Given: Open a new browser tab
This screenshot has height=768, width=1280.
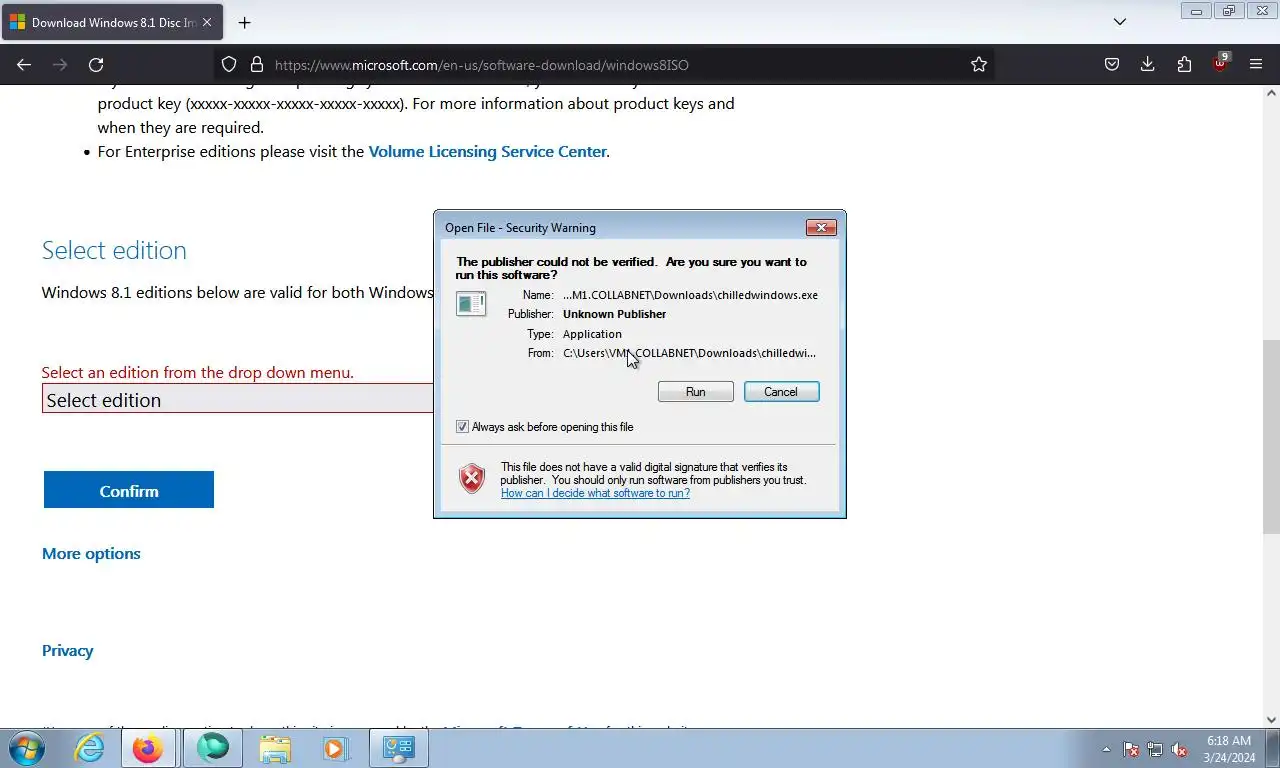Looking at the screenshot, I should click(x=244, y=22).
